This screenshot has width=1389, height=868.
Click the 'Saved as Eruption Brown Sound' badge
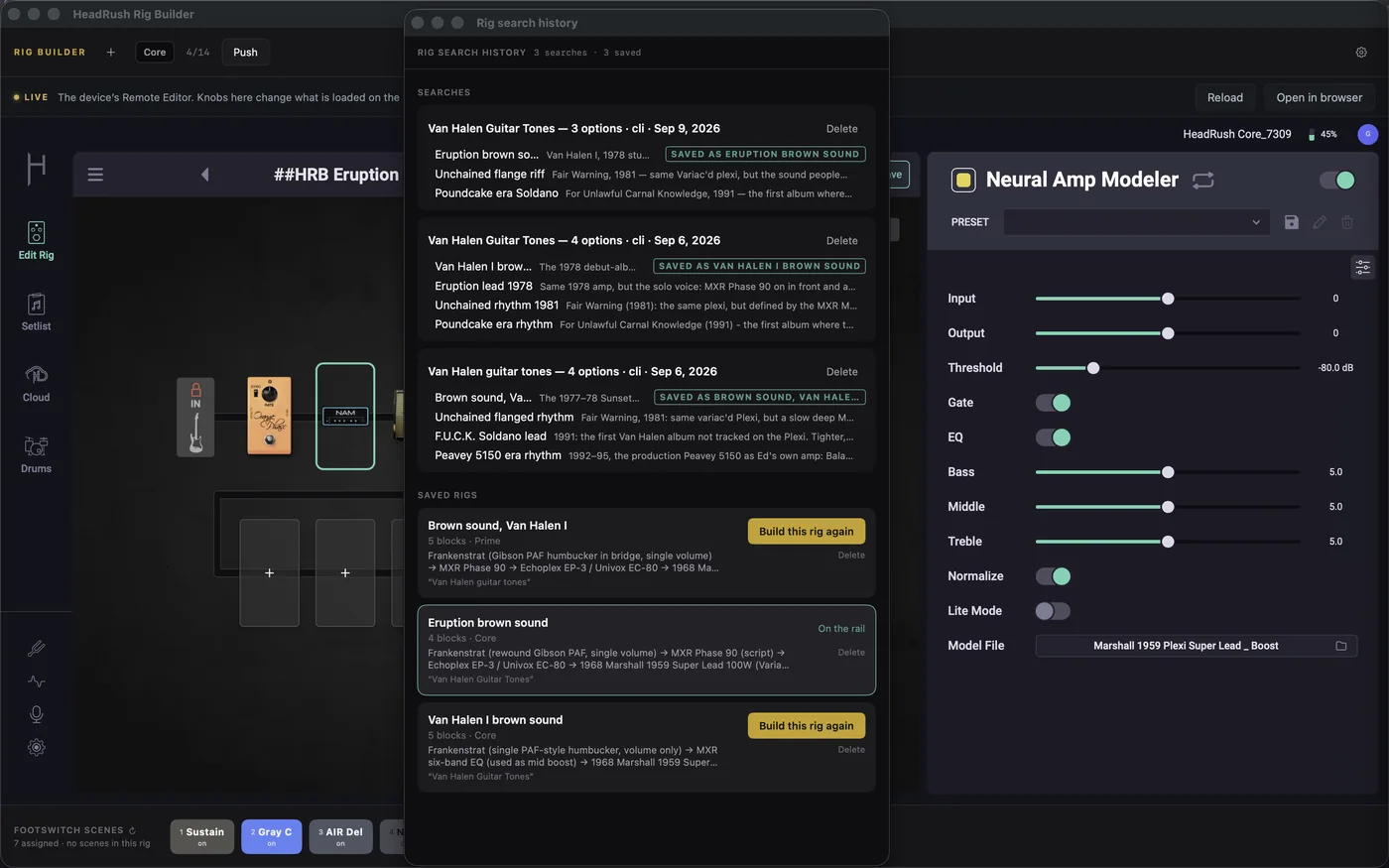765,154
